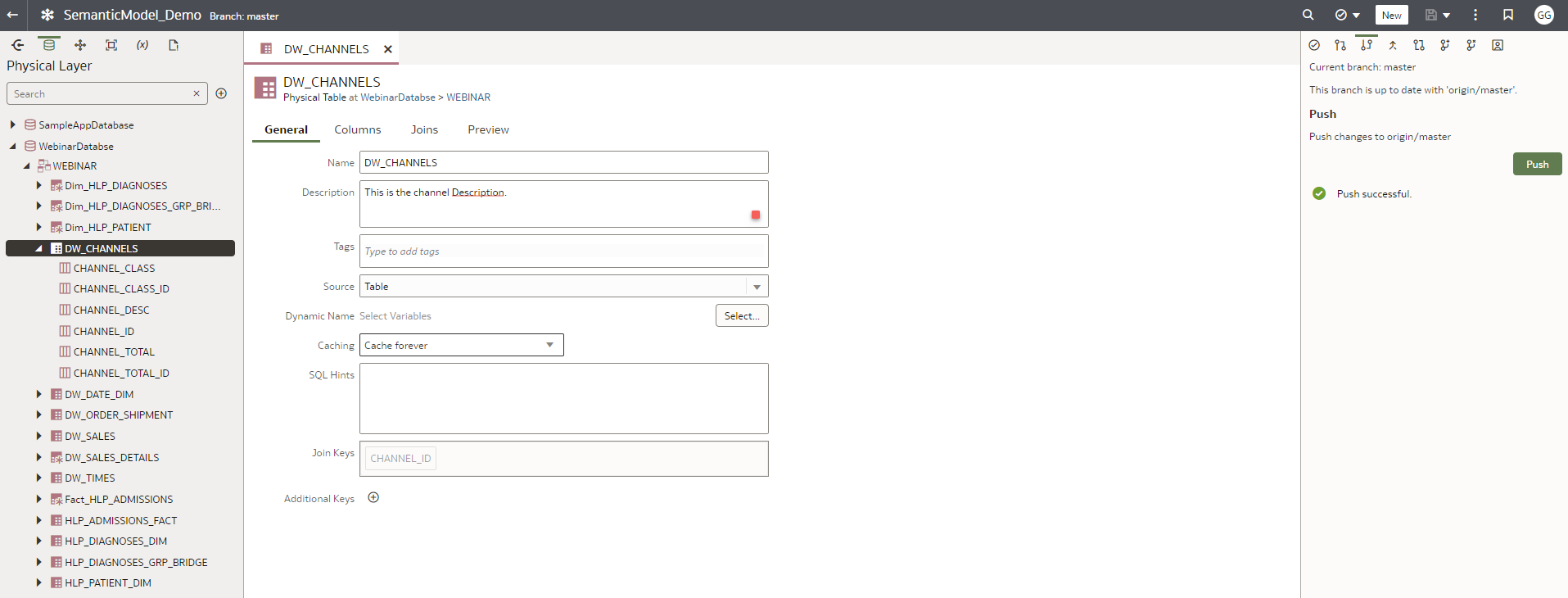Open the Connections panel icon
Viewport: 1568px width, 598px height.
(x=18, y=45)
